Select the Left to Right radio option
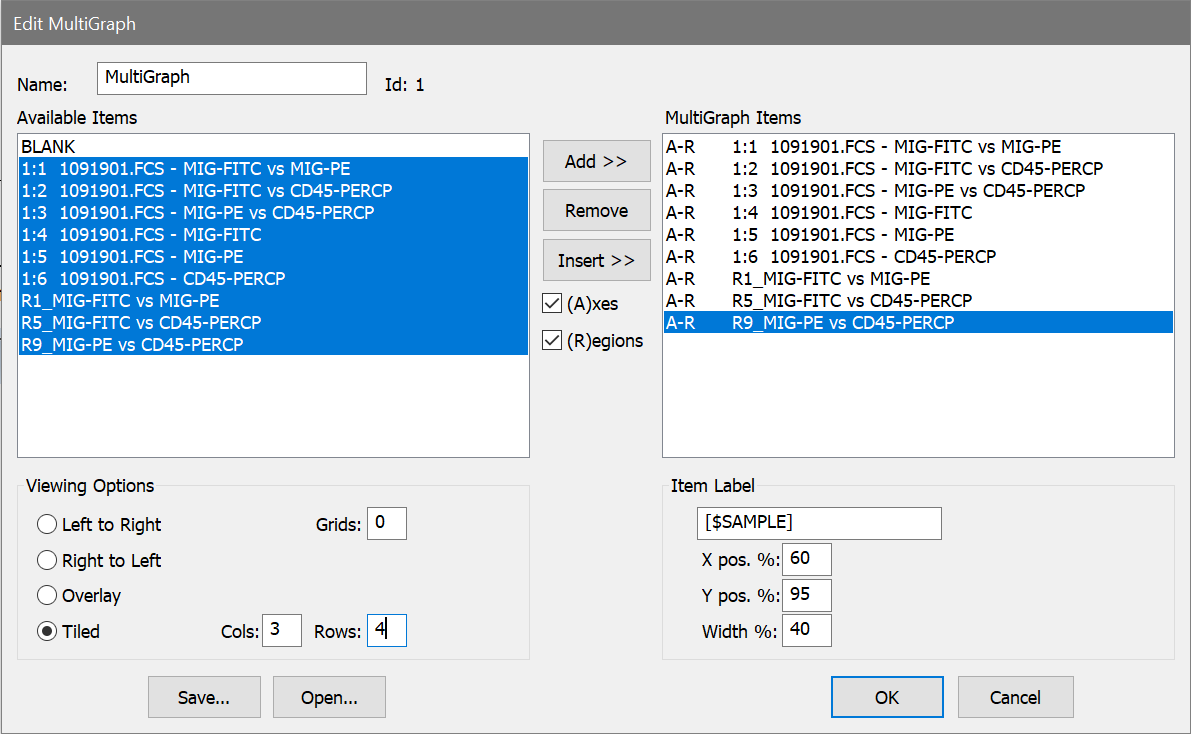 (x=47, y=524)
